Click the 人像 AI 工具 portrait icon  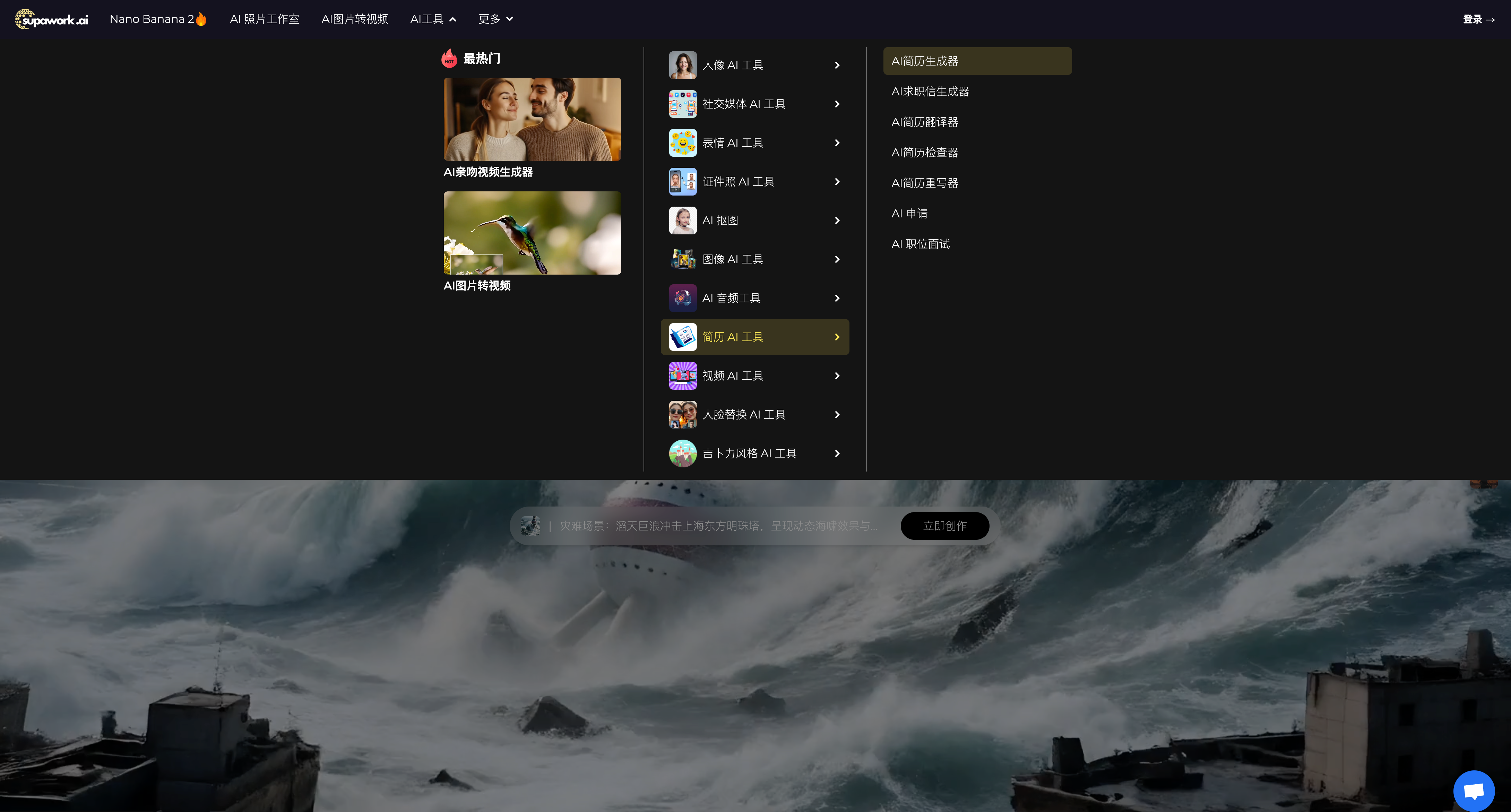pos(682,65)
